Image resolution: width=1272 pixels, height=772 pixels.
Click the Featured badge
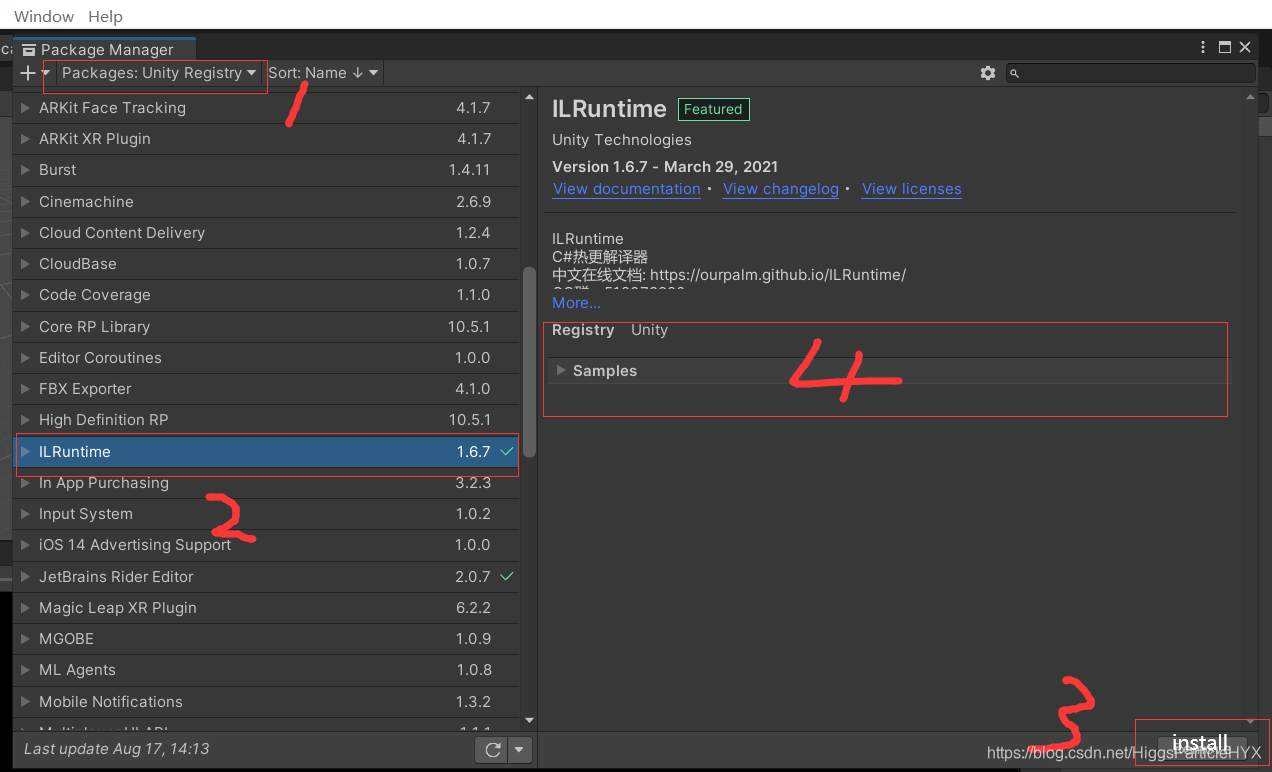click(713, 109)
